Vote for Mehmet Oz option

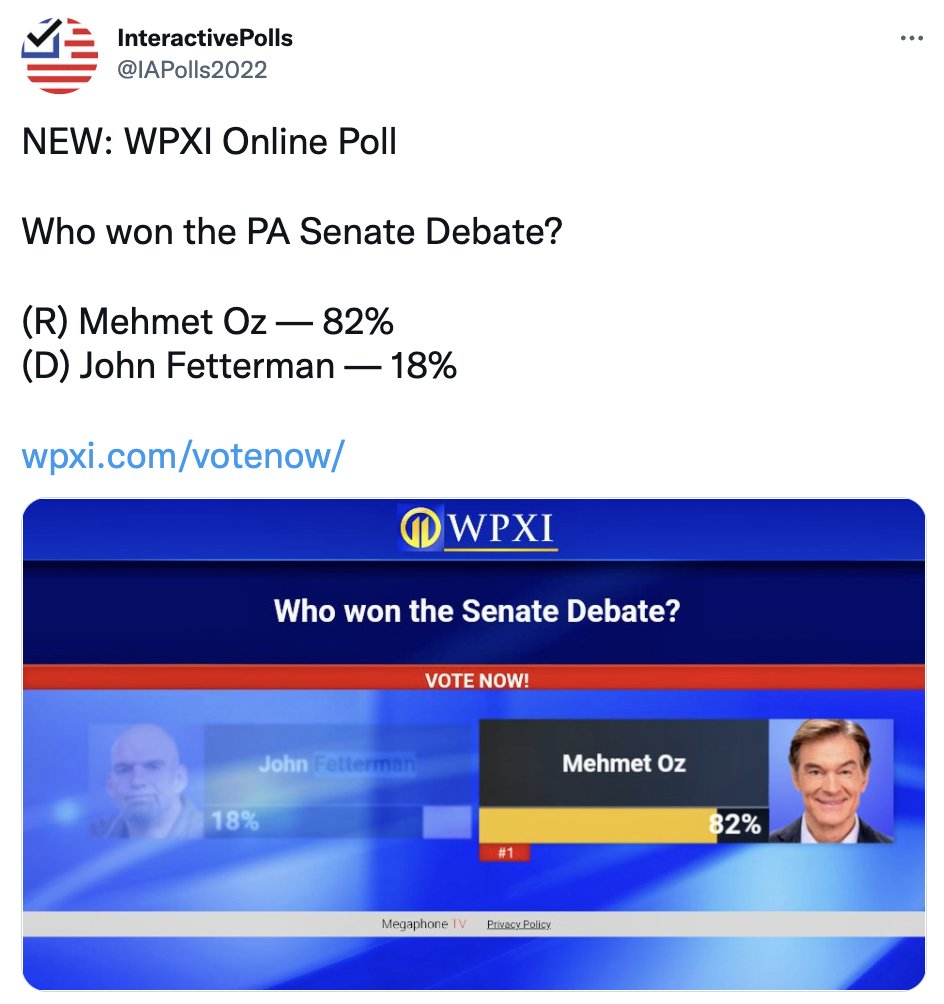(624, 763)
